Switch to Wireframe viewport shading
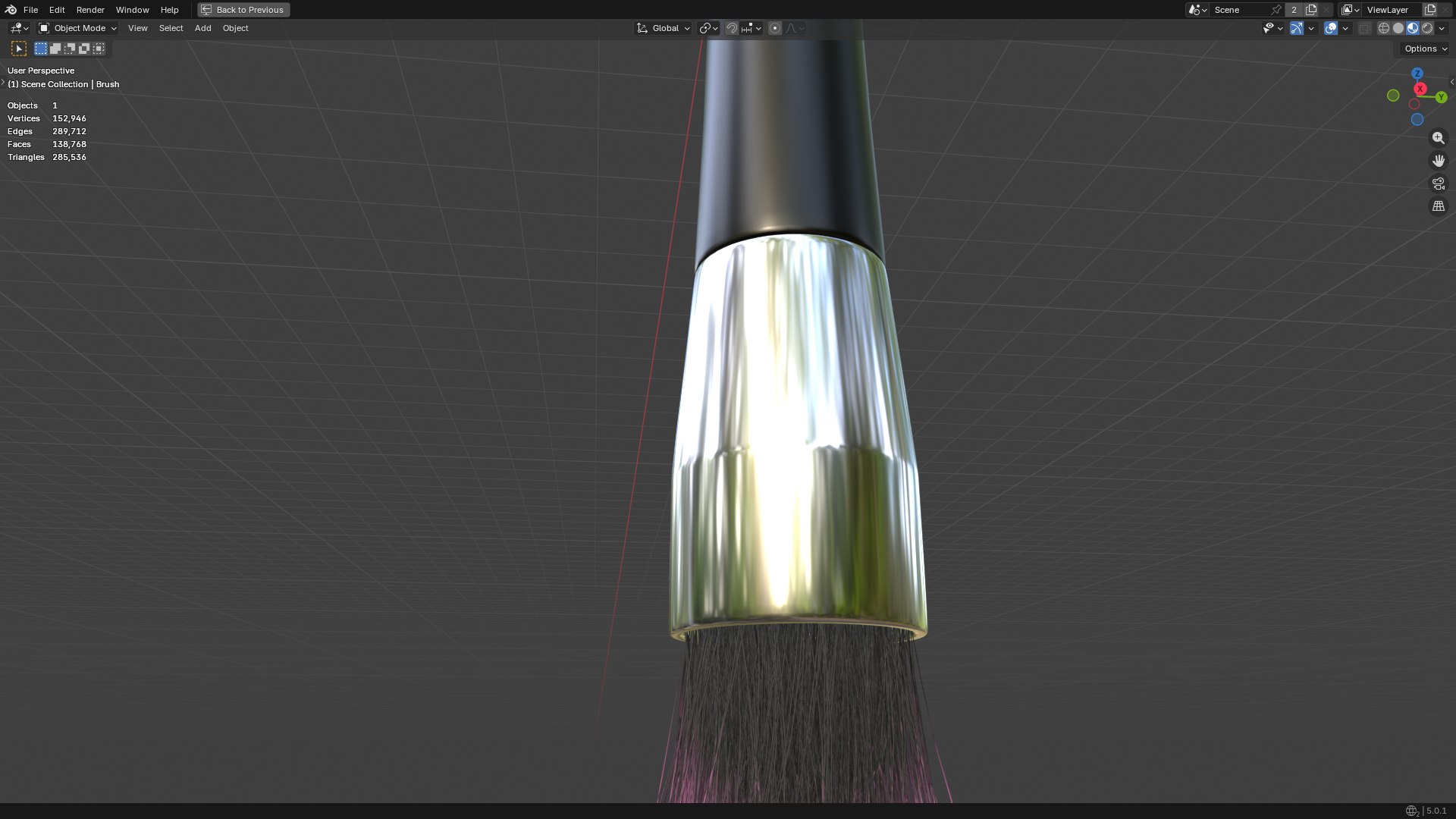Screen dimensions: 1456x819 click(1384, 28)
